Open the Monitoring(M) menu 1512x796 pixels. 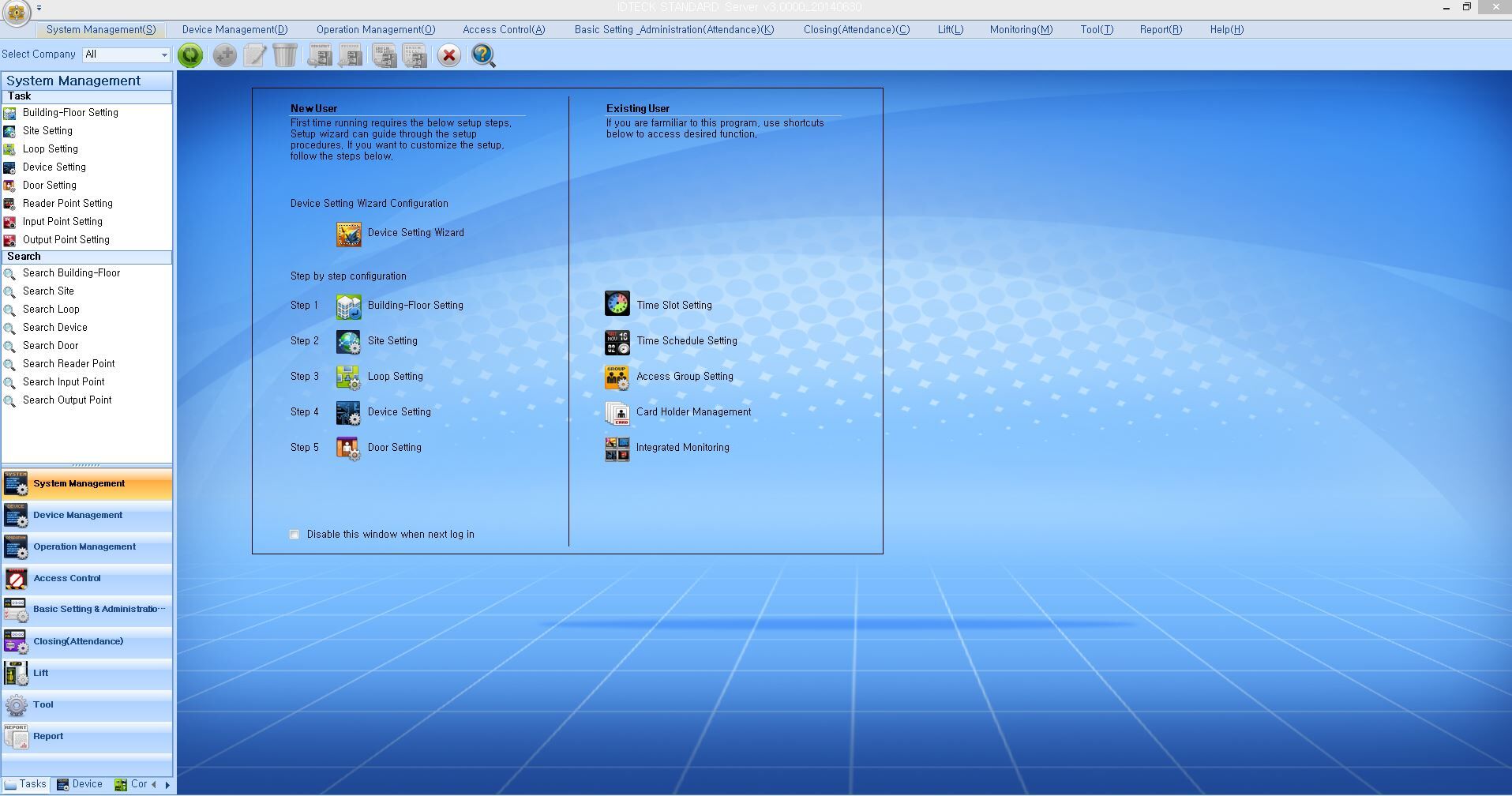pos(1020,29)
